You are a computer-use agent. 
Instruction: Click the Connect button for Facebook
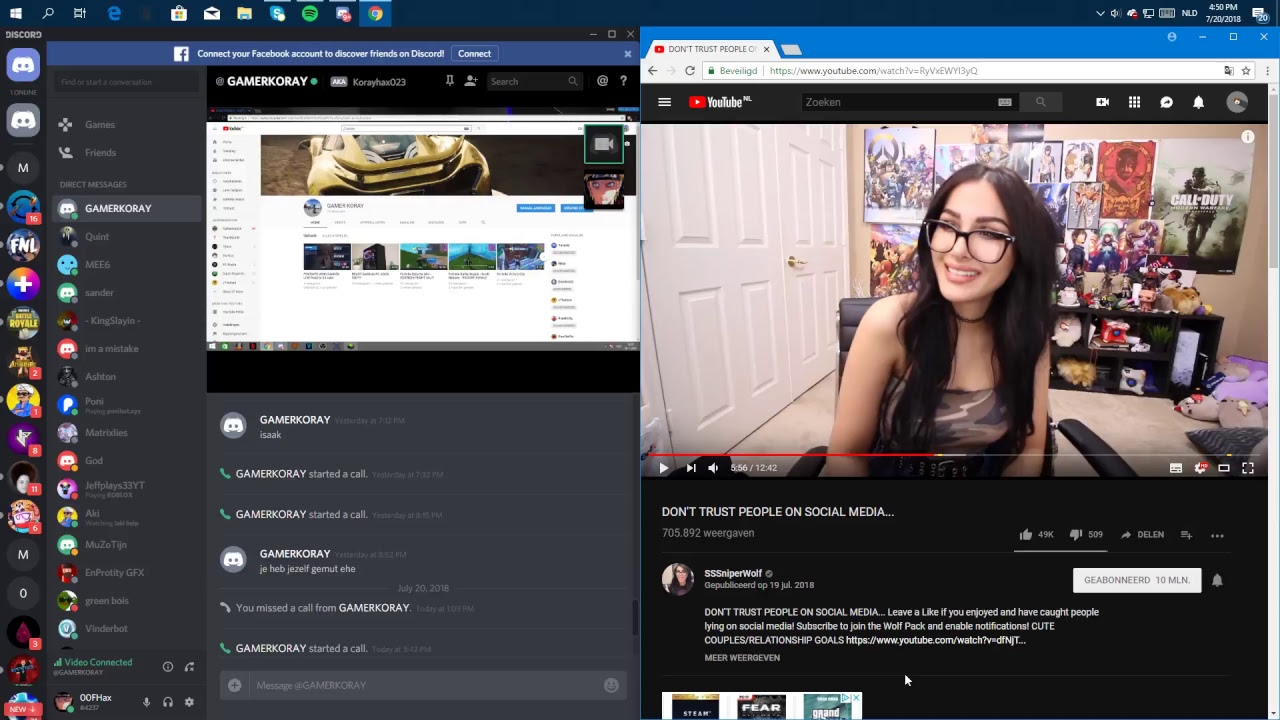[475, 54]
